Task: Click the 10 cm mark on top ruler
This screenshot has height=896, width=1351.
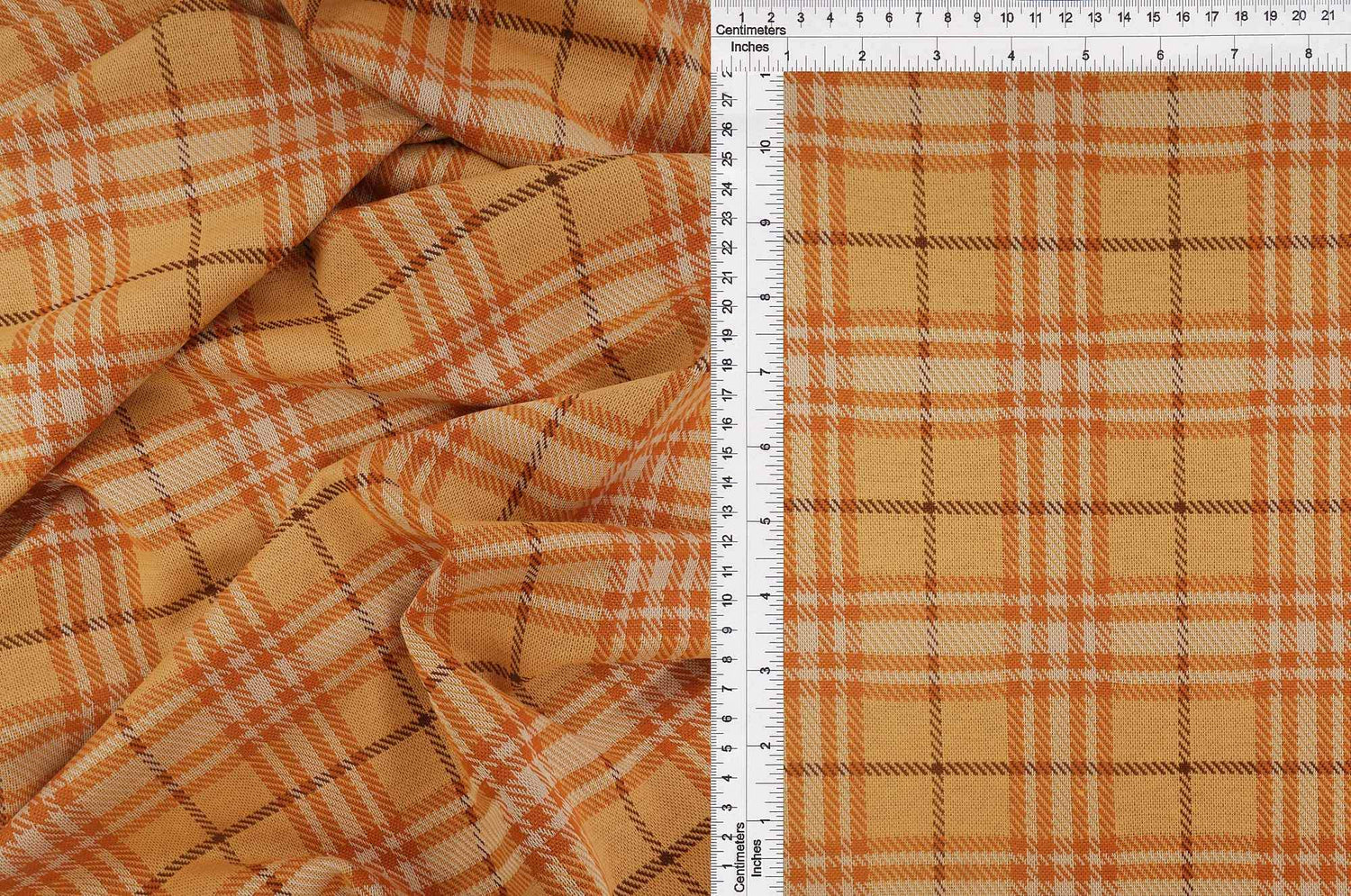Action: [1007, 16]
